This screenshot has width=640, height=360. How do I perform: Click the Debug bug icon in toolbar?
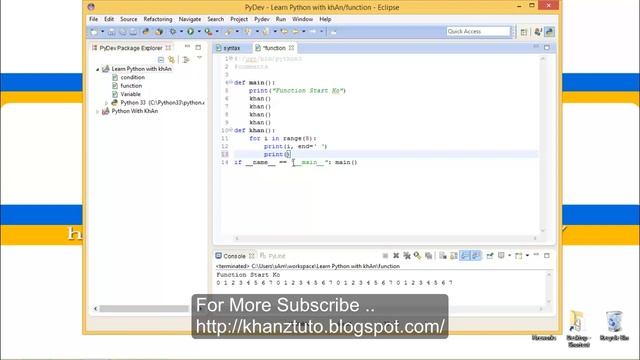(173, 31)
